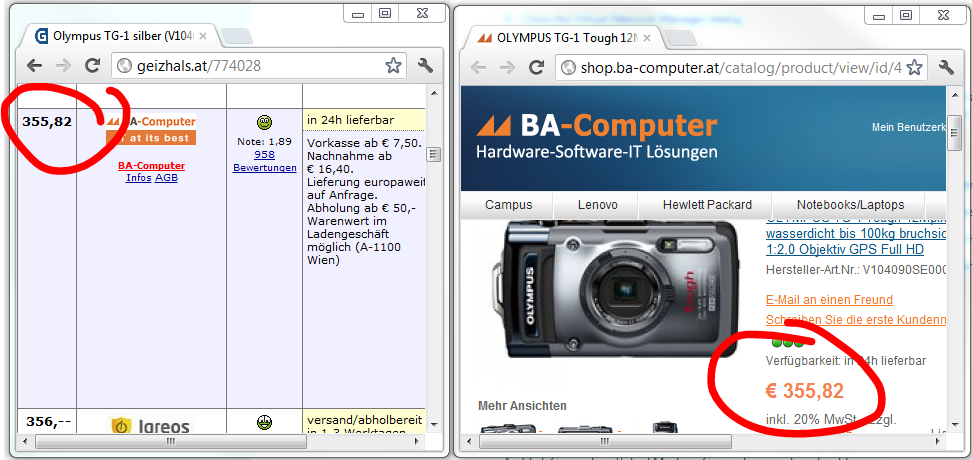
Task: Open new tab in geizhals window
Action: (x=236, y=37)
